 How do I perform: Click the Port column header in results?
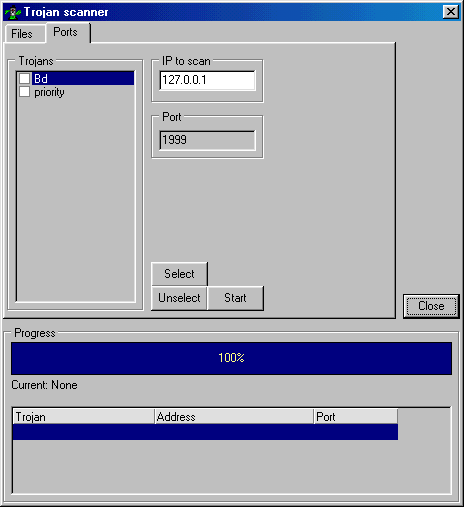pos(356,417)
